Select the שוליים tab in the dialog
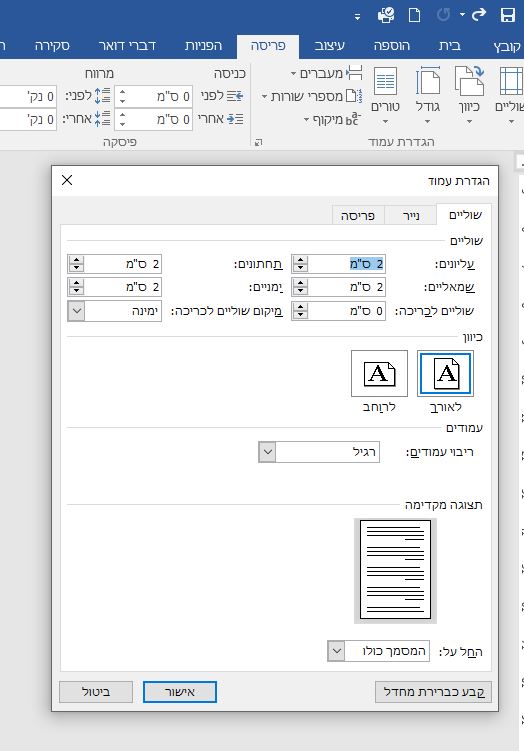 pos(465,215)
